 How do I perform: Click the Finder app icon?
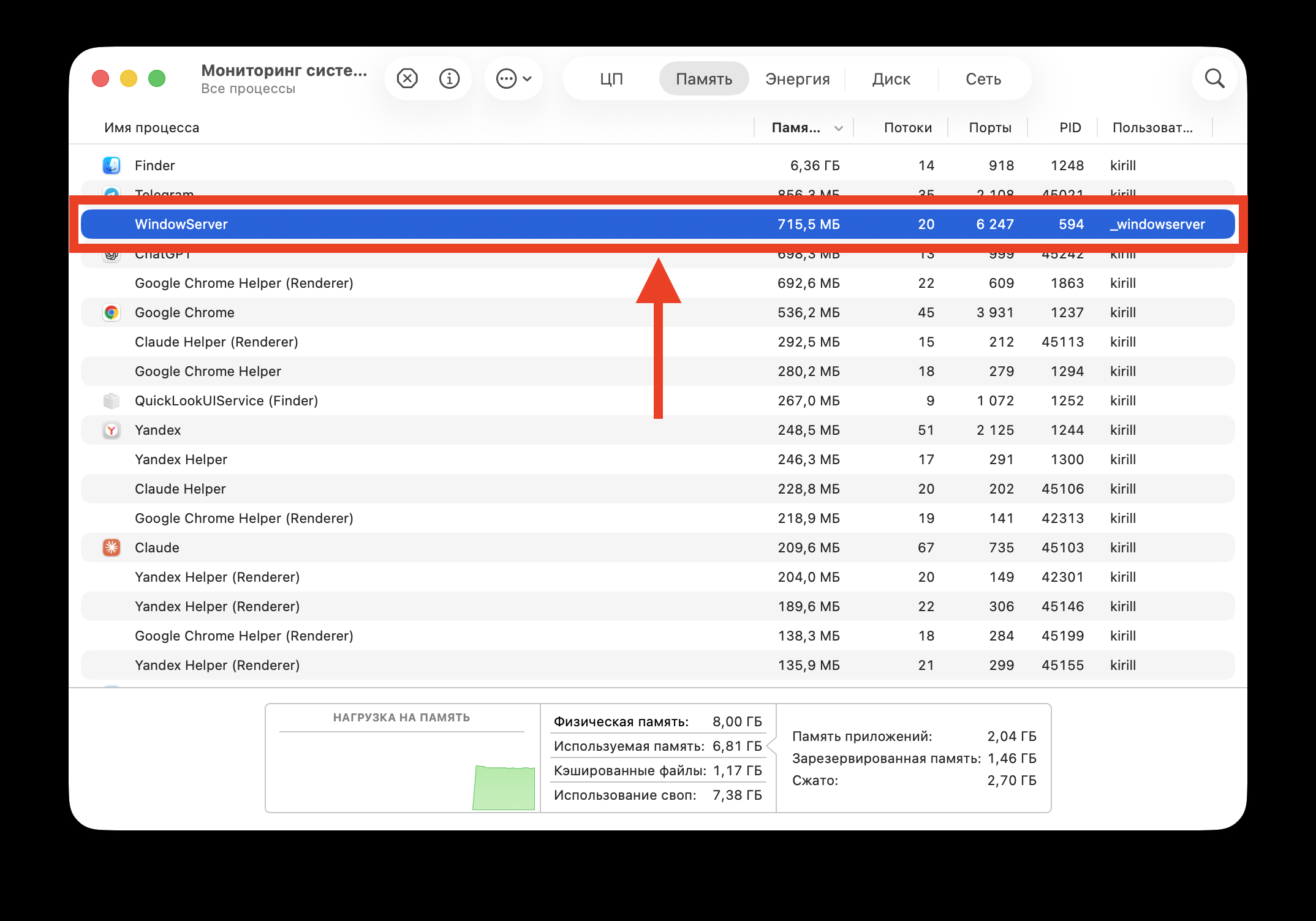point(111,165)
